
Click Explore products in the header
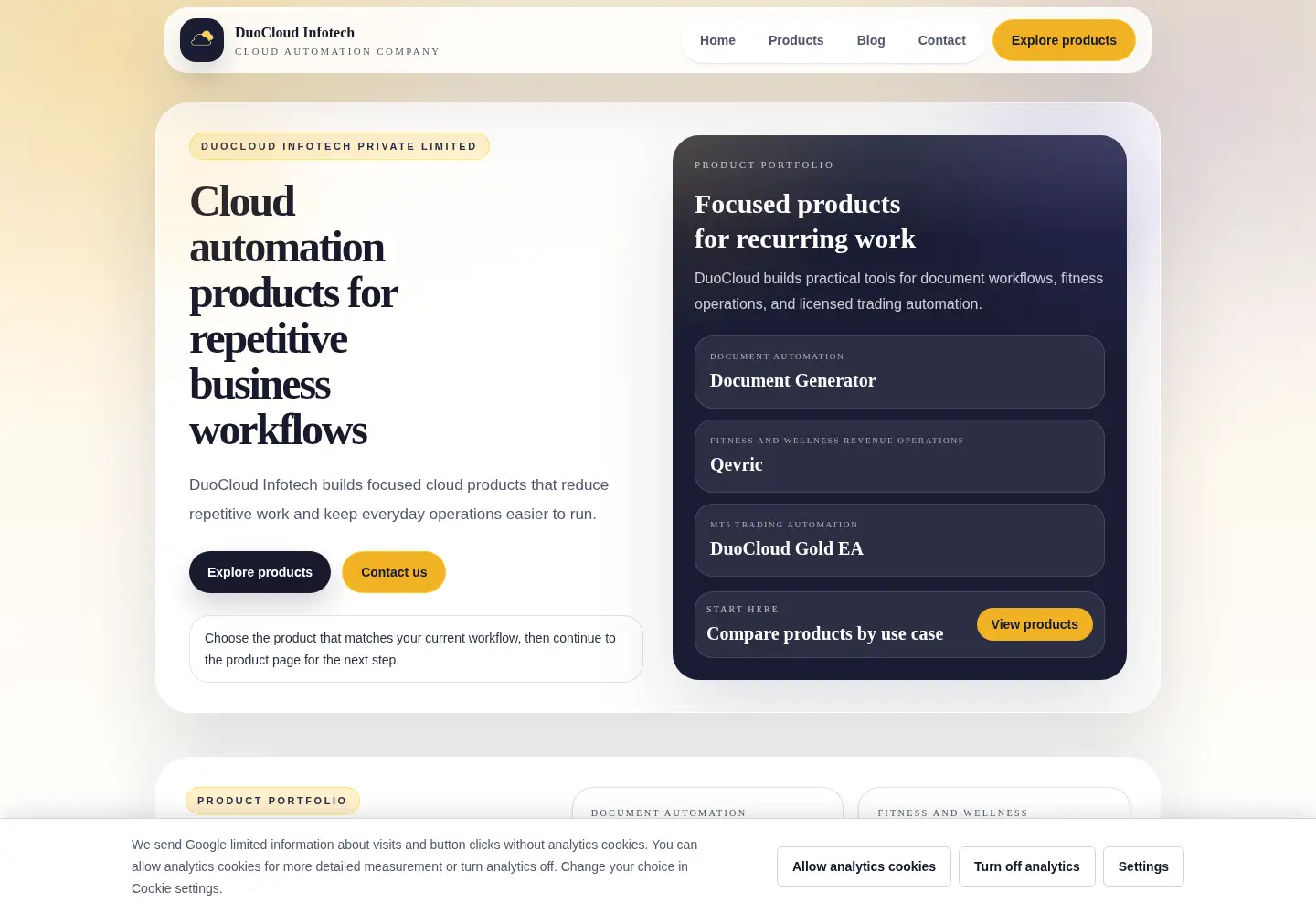point(1064,40)
